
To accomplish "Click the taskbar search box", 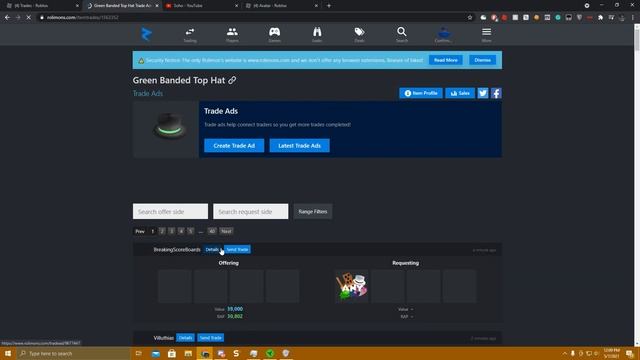I will [73, 353].
